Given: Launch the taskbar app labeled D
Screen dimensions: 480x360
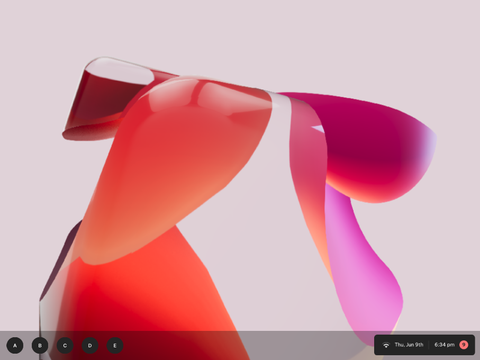Looking at the screenshot, I should click(x=90, y=345).
